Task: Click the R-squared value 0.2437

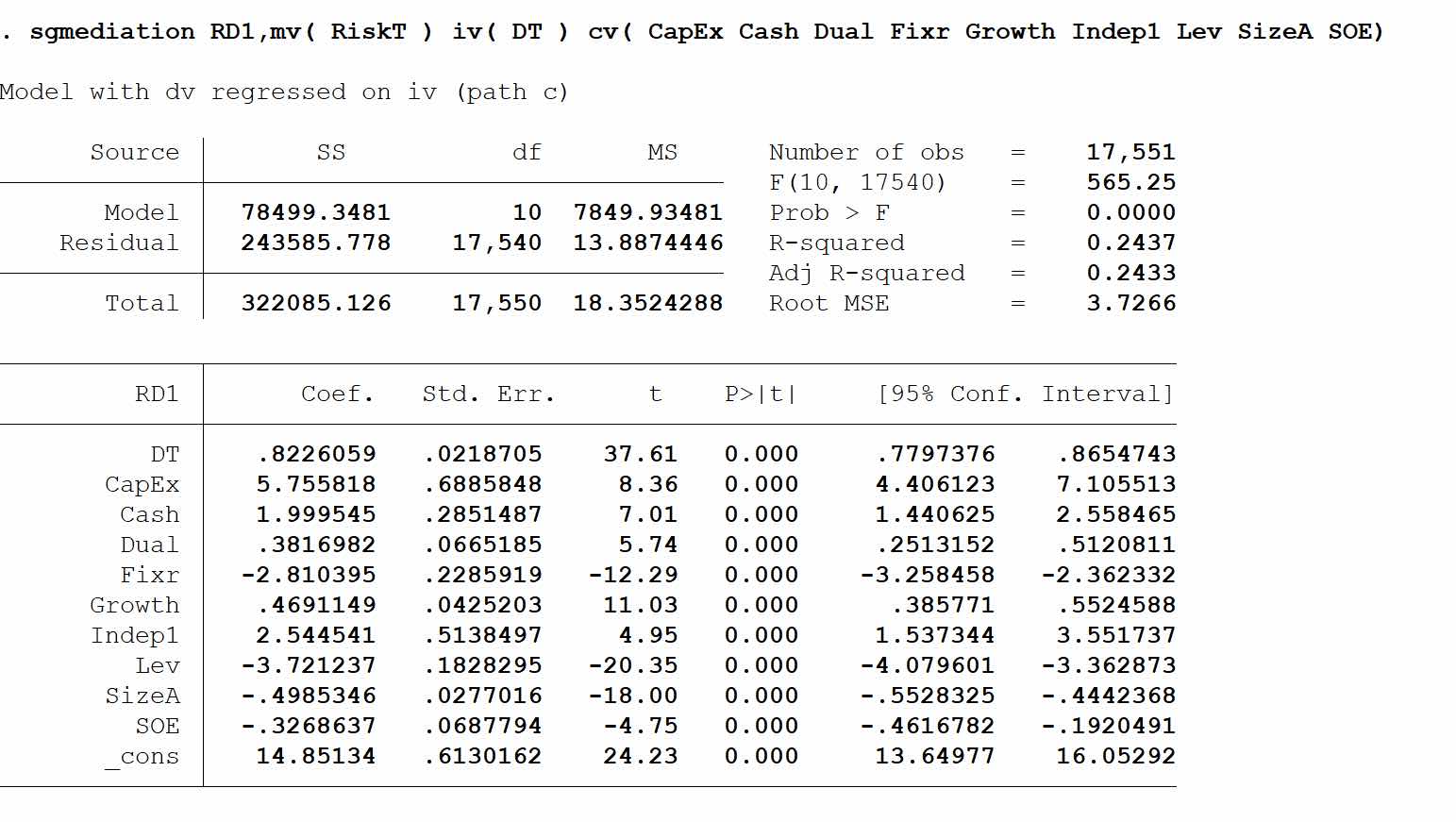Action: pos(1130,243)
